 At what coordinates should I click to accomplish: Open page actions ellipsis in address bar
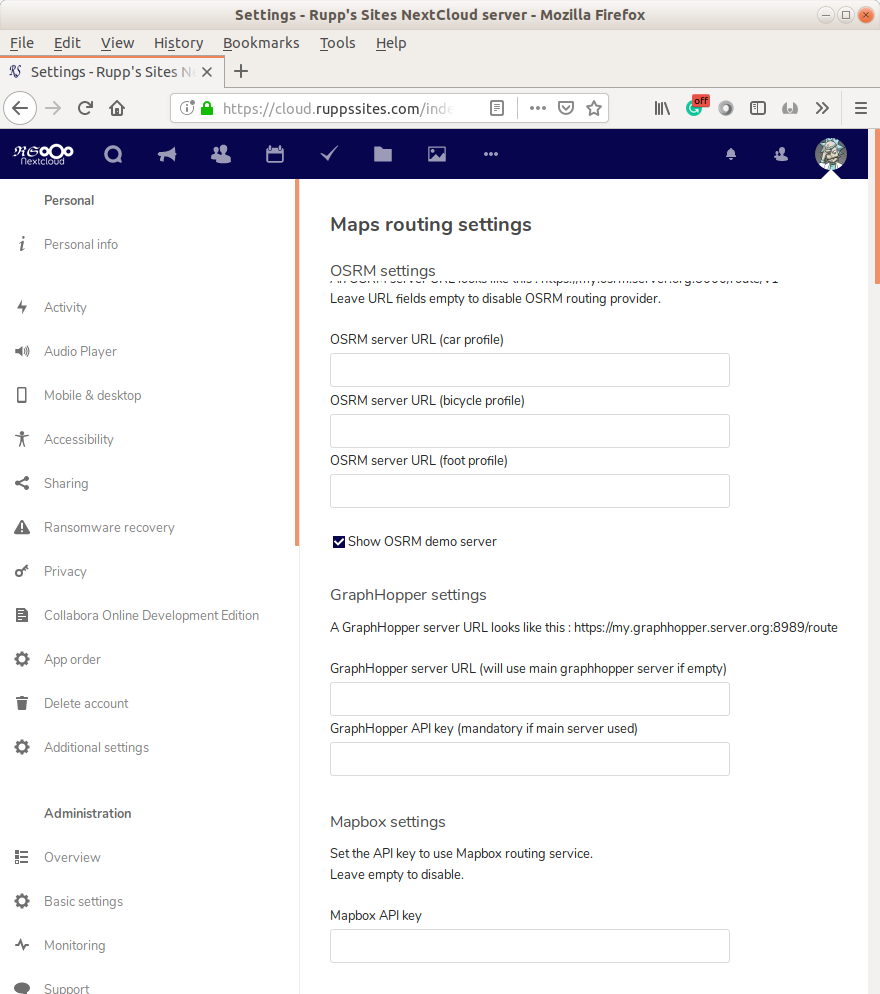[x=538, y=108]
